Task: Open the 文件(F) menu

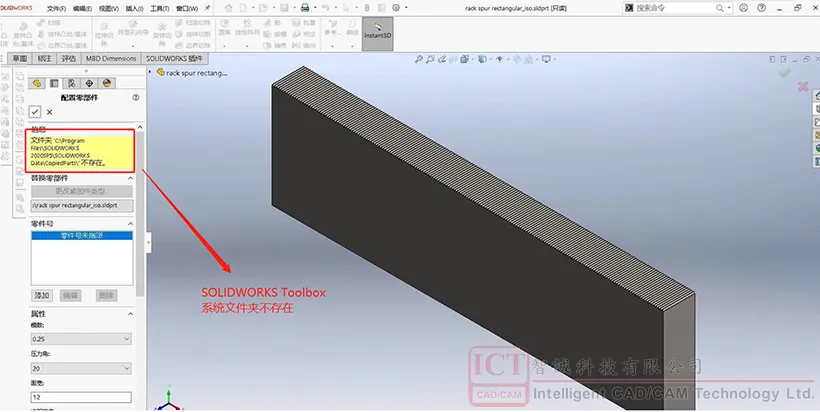Action: pos(56,8)
